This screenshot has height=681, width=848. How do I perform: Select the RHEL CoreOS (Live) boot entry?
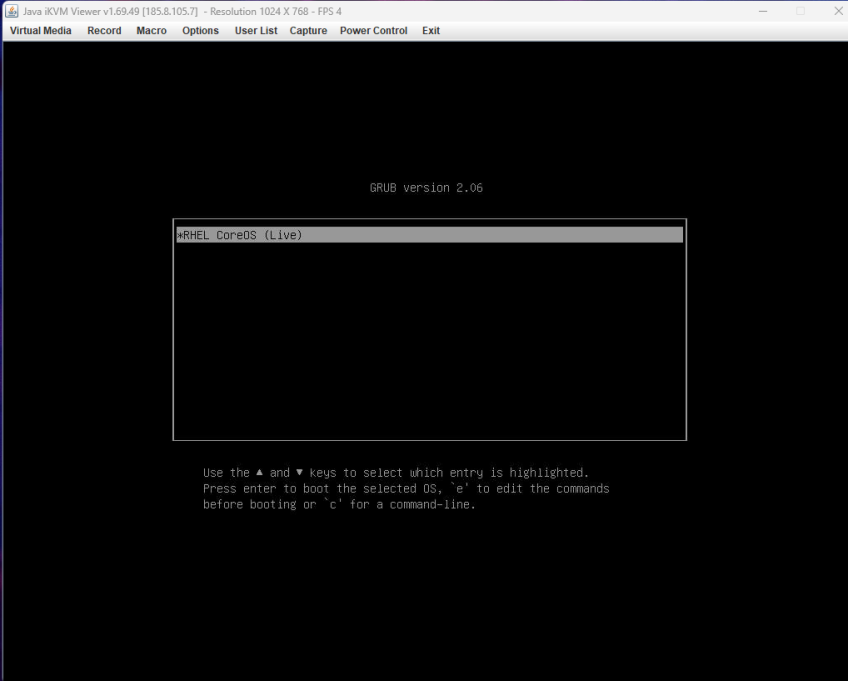point(240,234)
